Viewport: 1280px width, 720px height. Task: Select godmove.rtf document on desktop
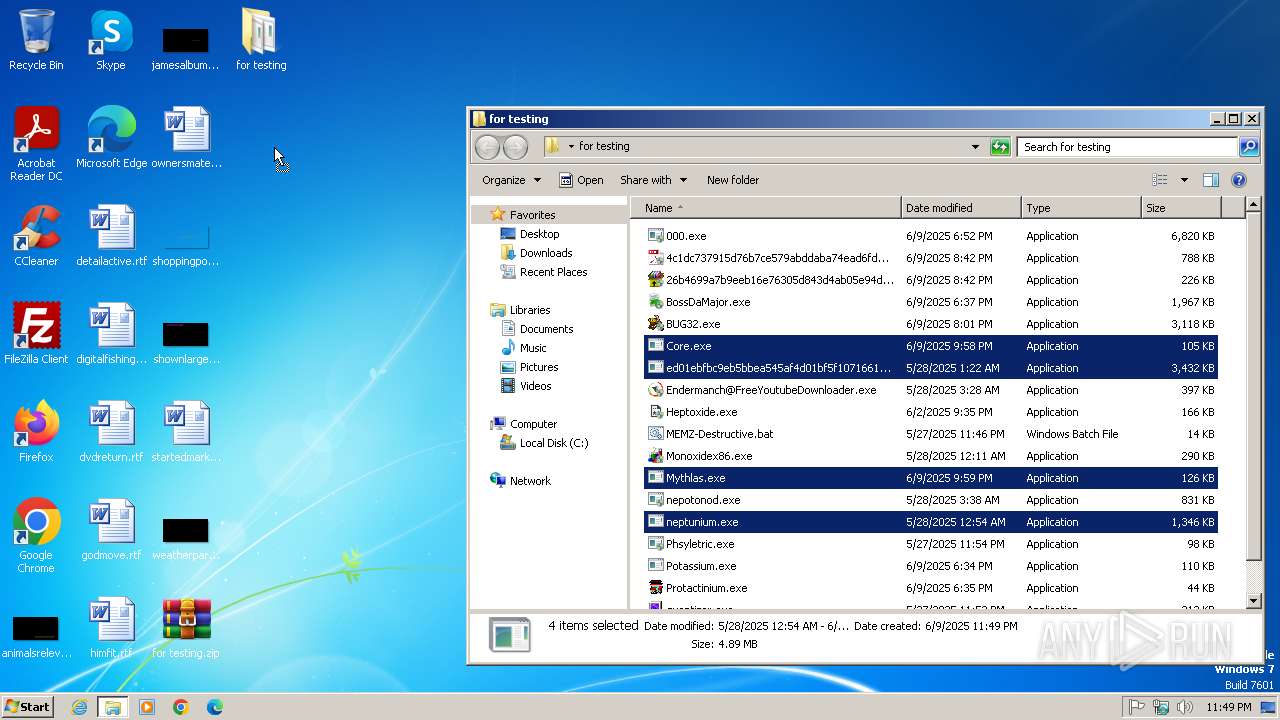[111, 530]
